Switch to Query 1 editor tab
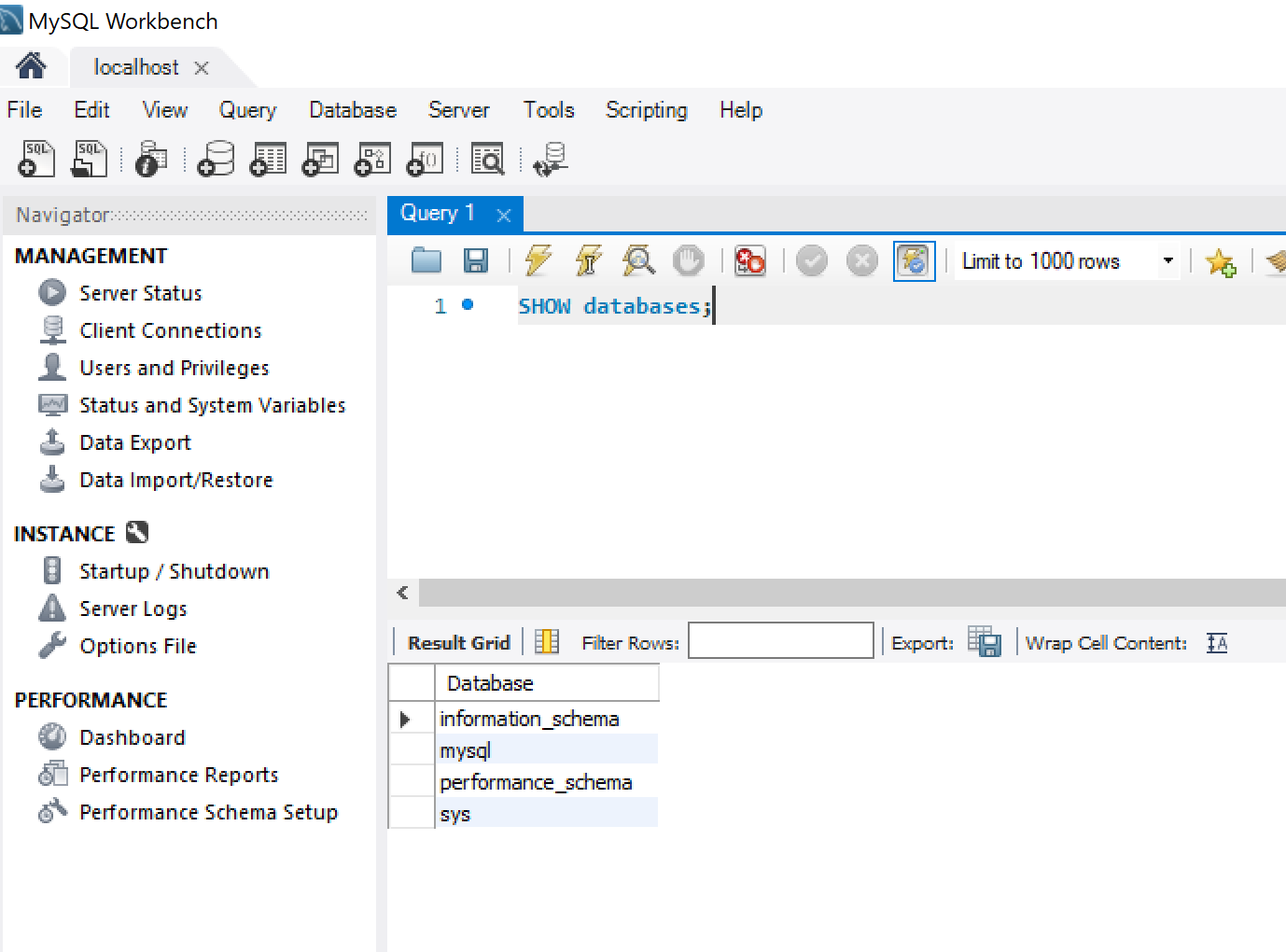 (x=438, y=213)
